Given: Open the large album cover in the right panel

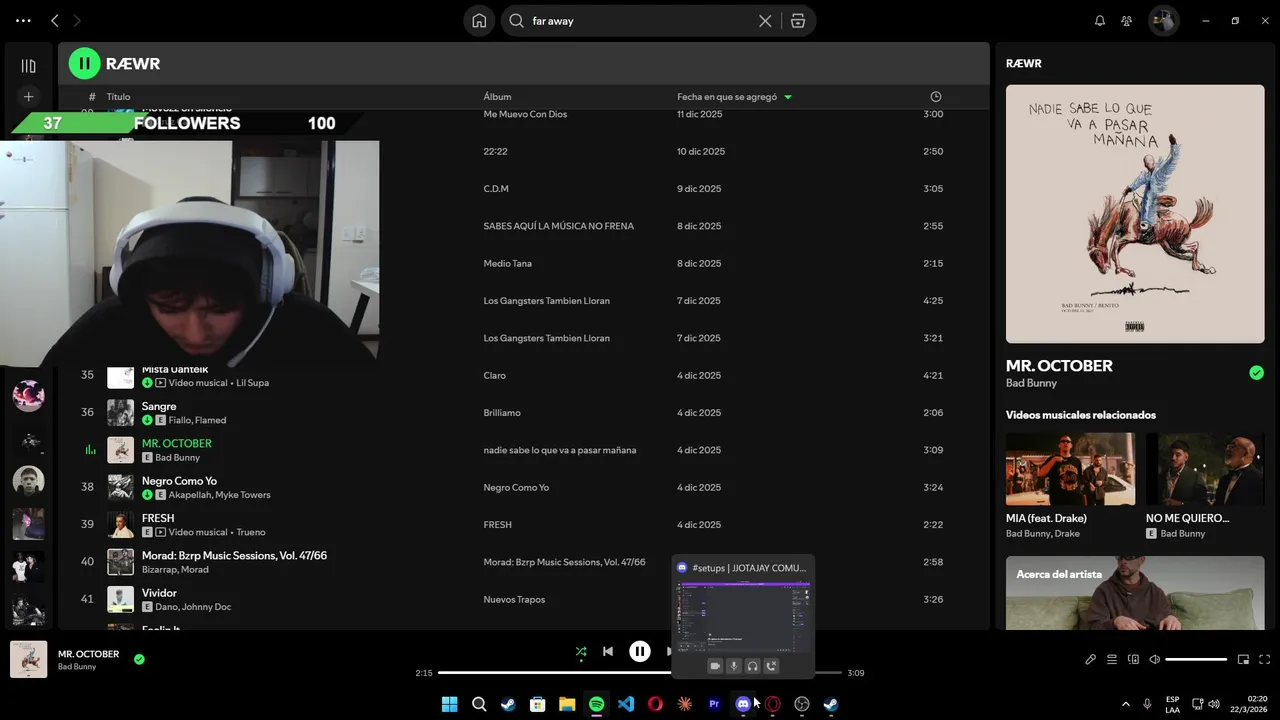Looking at the screenshot, I should 1135,214.
